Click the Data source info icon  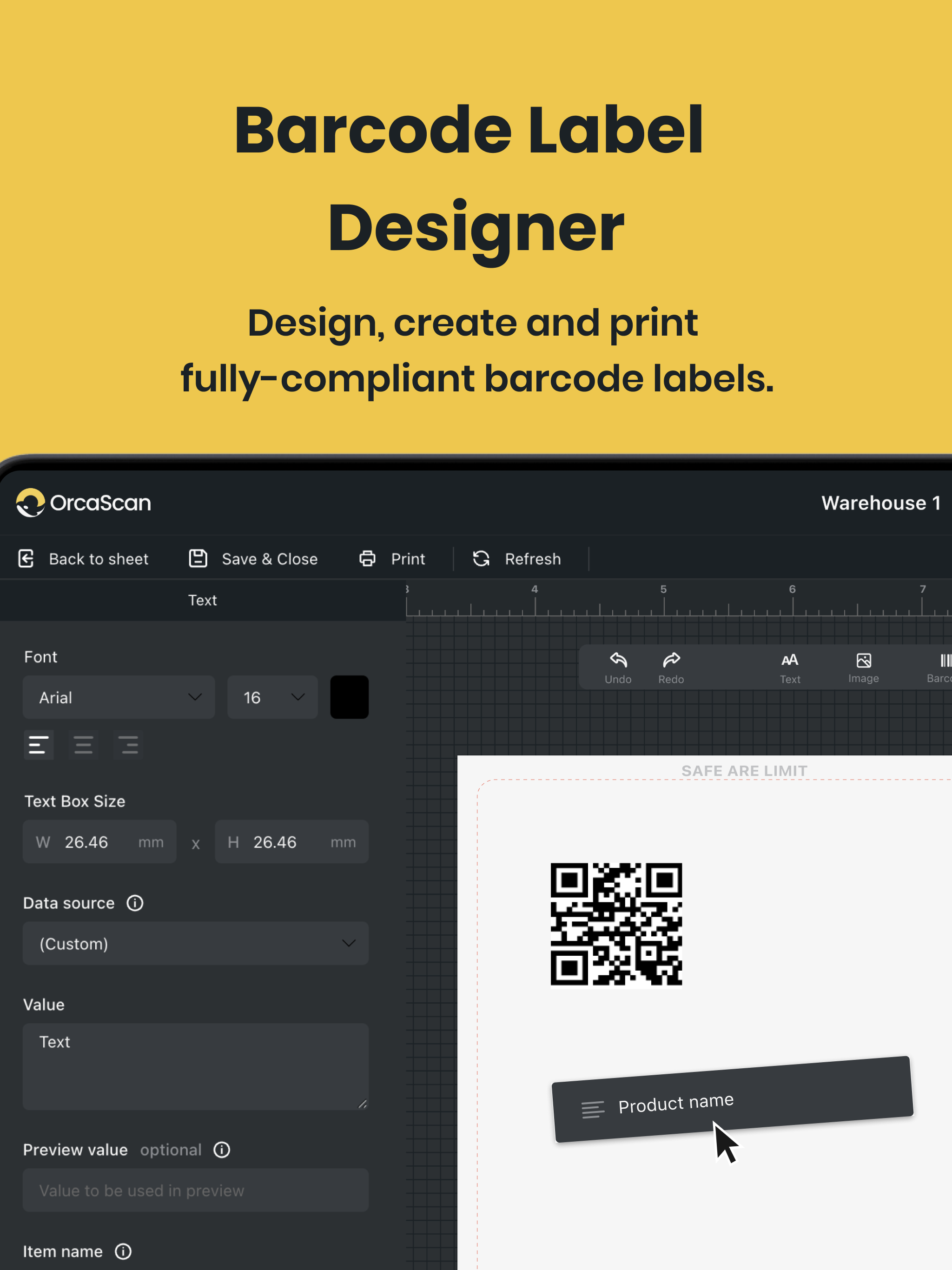[x=135, y=903]
